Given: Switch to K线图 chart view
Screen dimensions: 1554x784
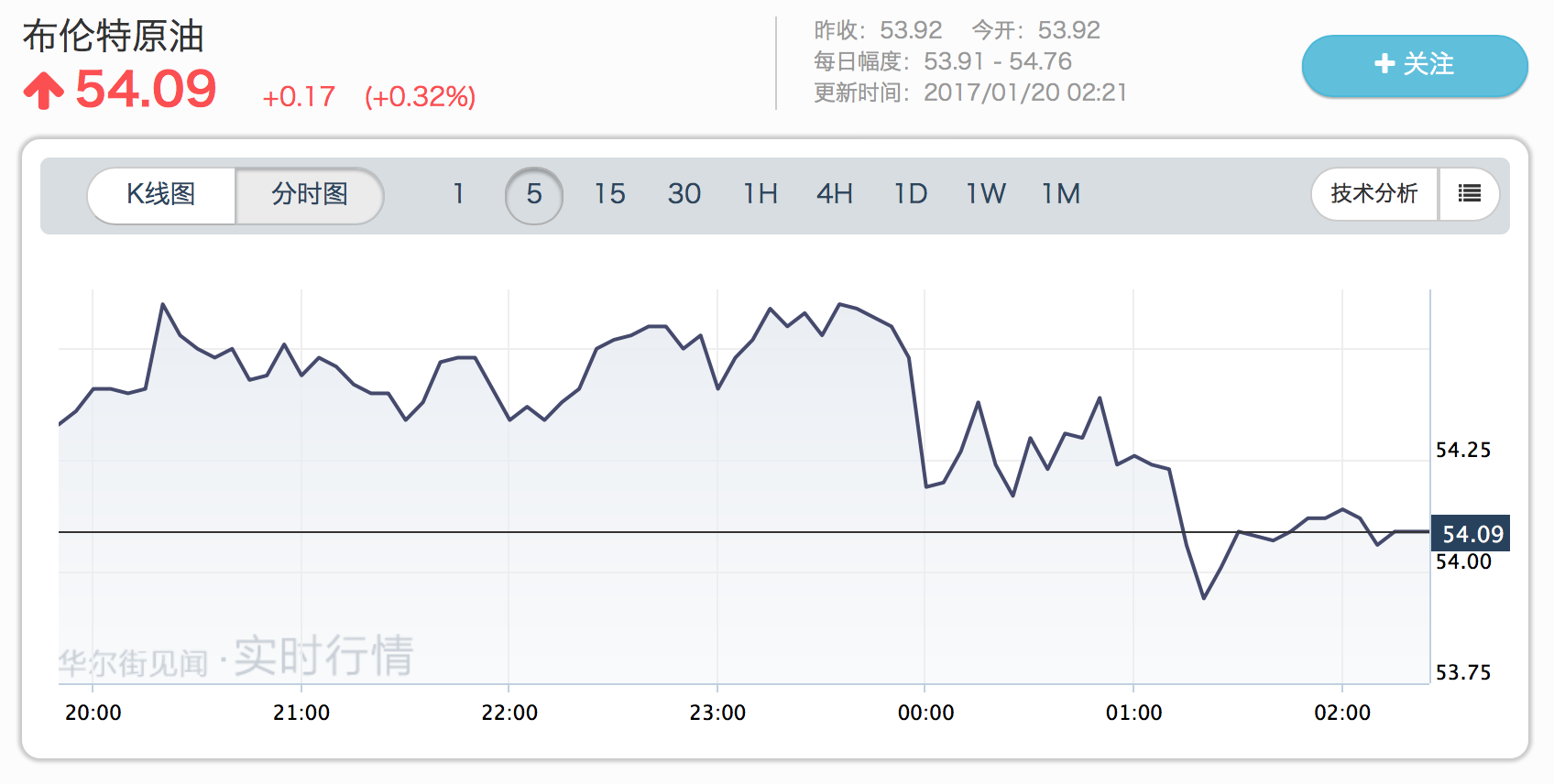Looking at the screenshot, I should point(161,194).
